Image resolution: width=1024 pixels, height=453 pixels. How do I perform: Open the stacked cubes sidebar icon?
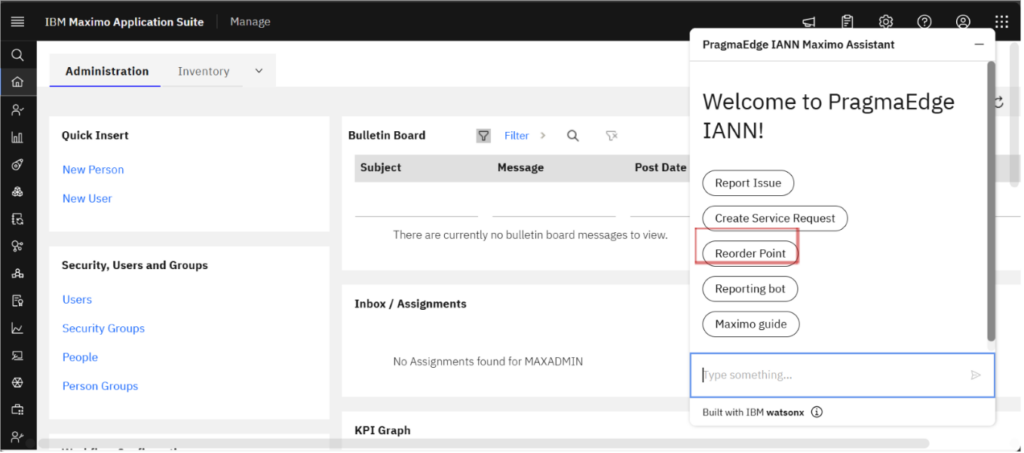coord(18,192)
